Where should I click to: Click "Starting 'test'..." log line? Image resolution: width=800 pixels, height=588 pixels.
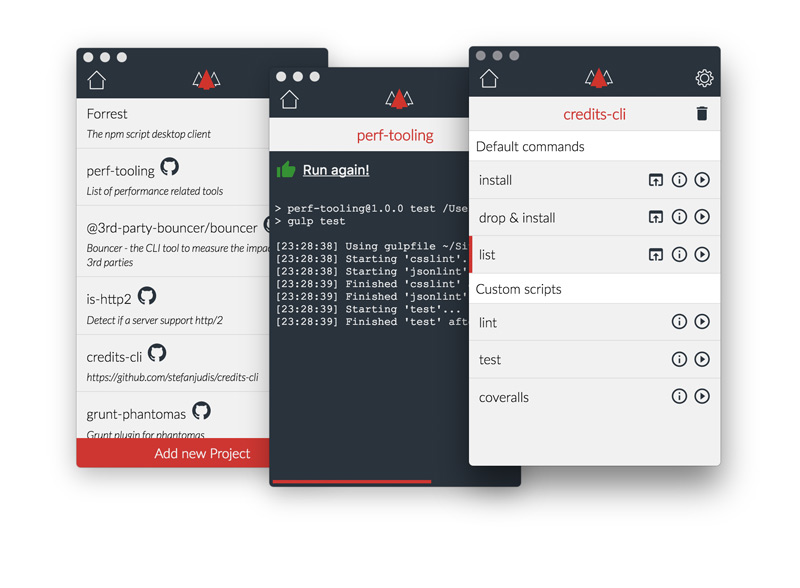[368, 309]
